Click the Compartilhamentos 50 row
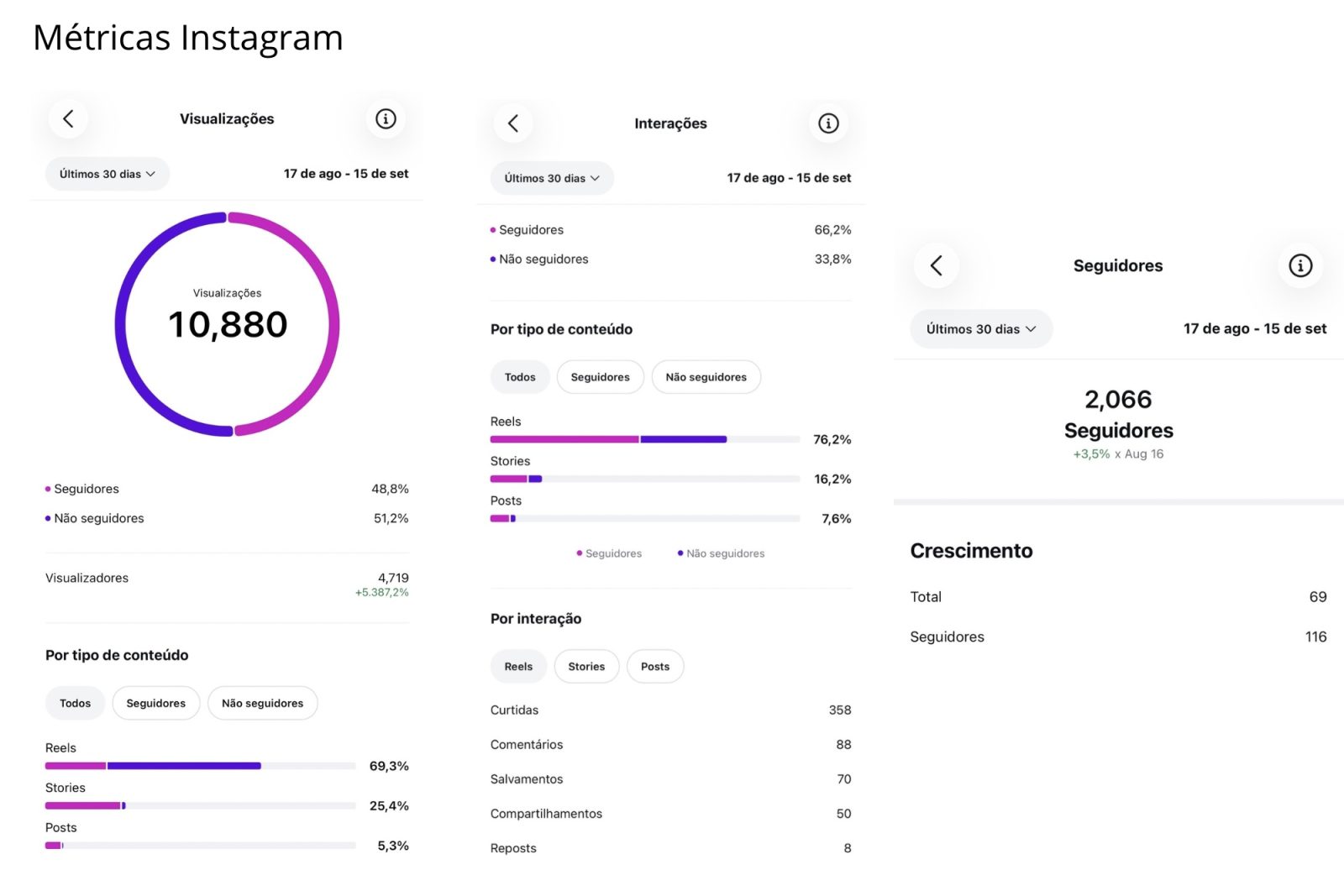This screenshot has height=896, width=1344. pyautogui.click(x=671, y=813)
